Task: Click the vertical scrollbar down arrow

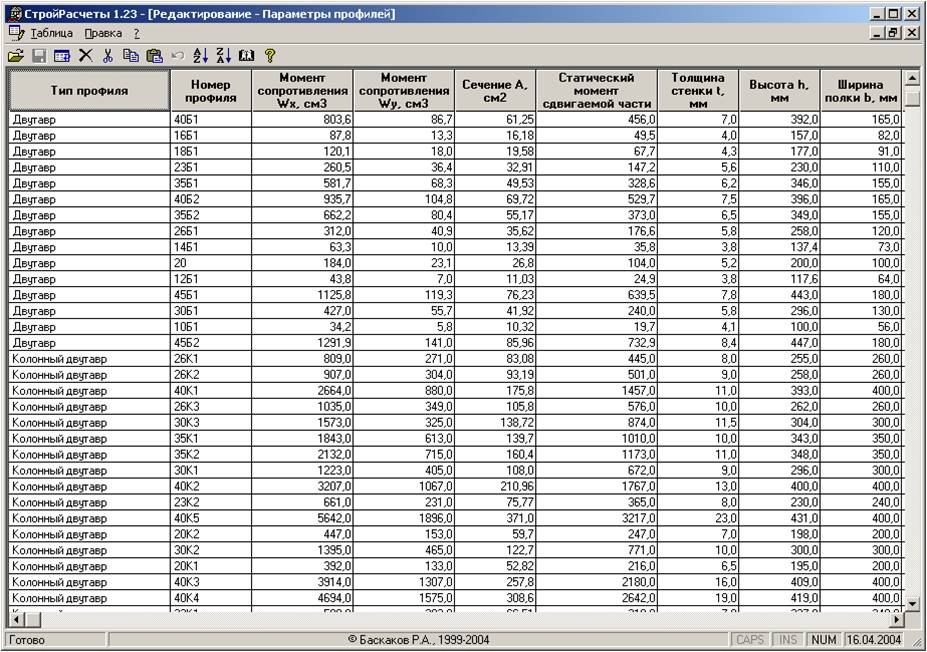Action: coord(912,604)
